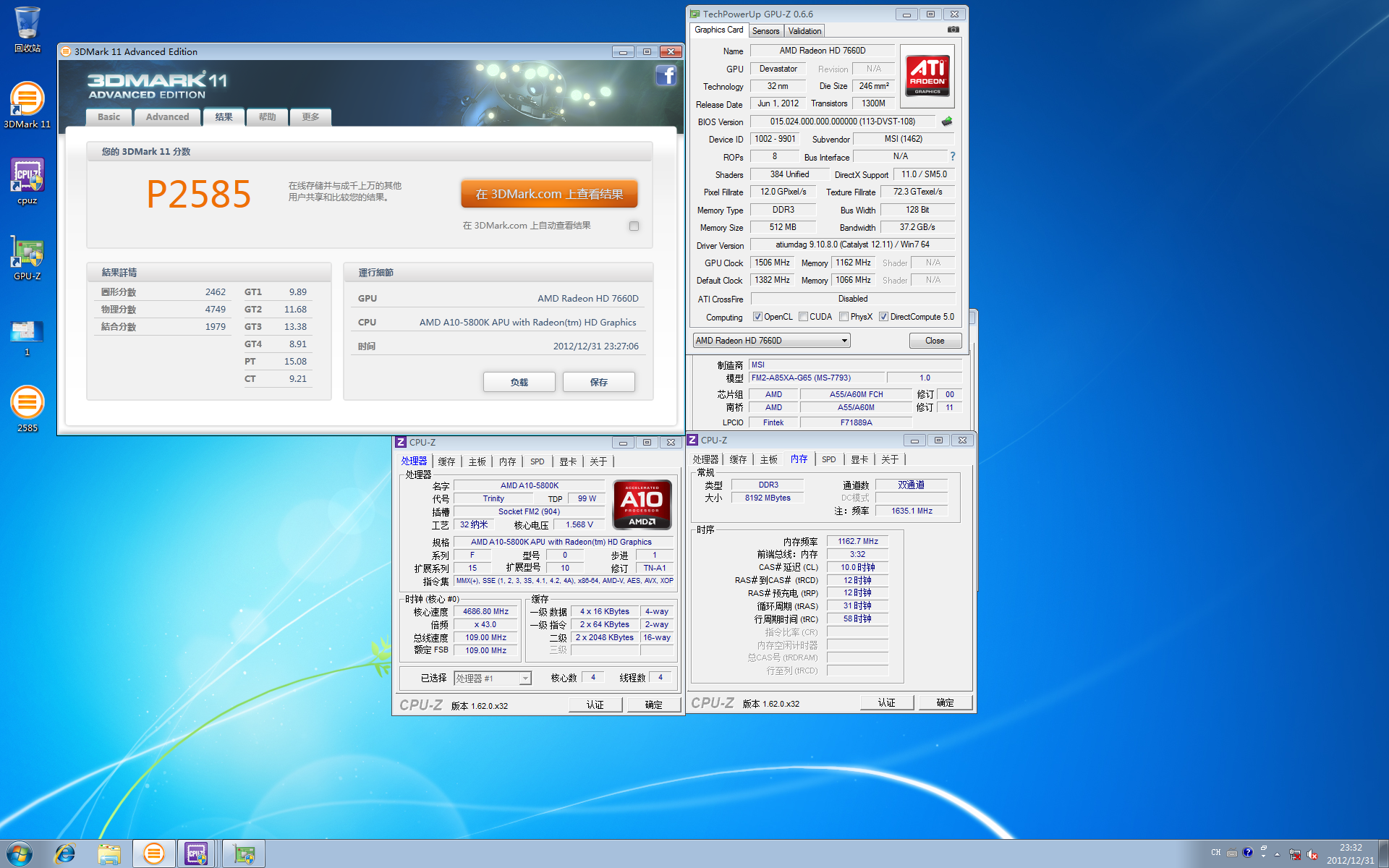This screenshot has height=868, width=1389.
Task: Switch to GPU-Z in the taskbar
Action: click(244, 854)
